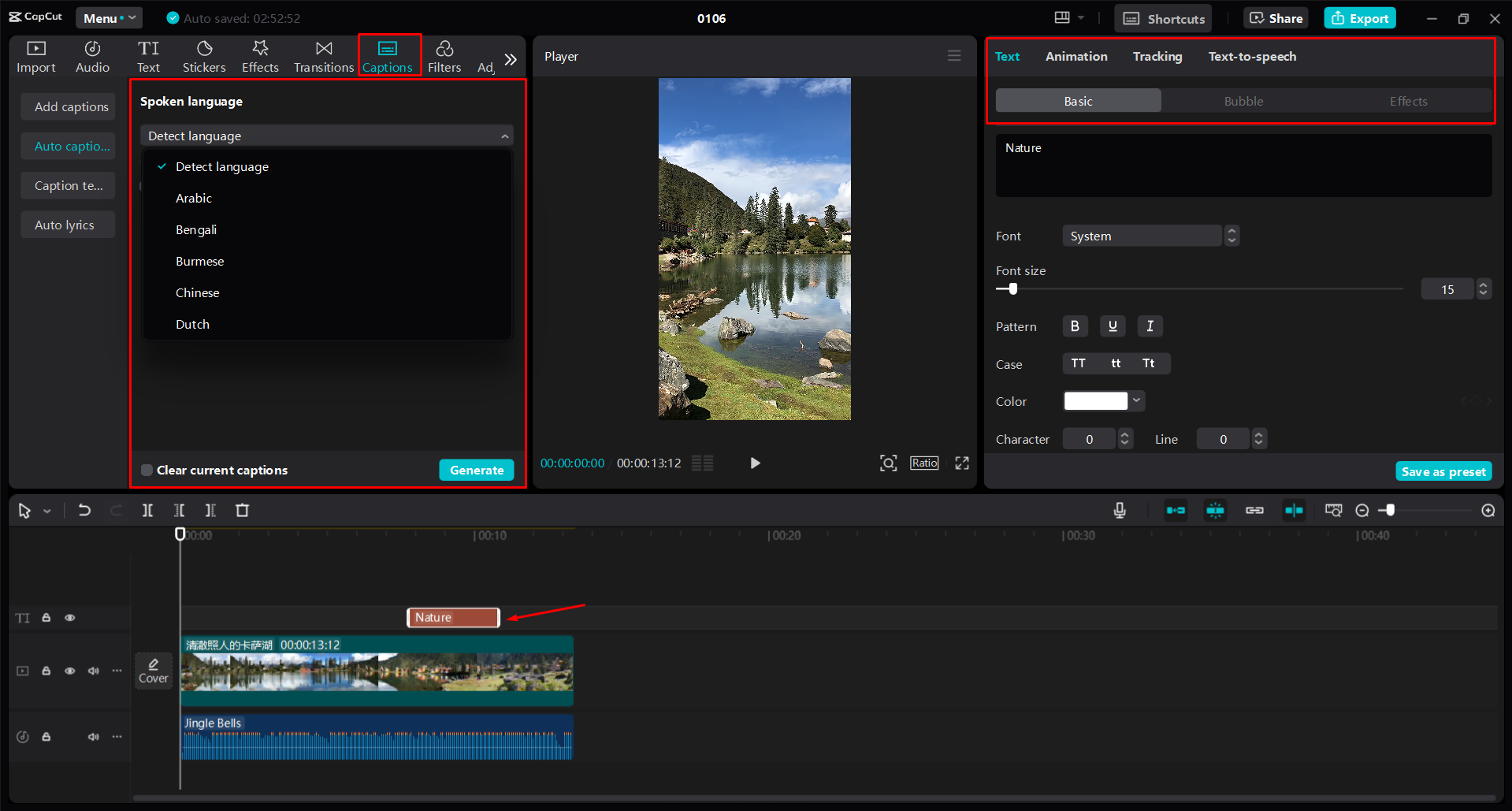Open the System font dropdown
This screenshot has width=1512, height=811.
click(x=1142, y=235)
